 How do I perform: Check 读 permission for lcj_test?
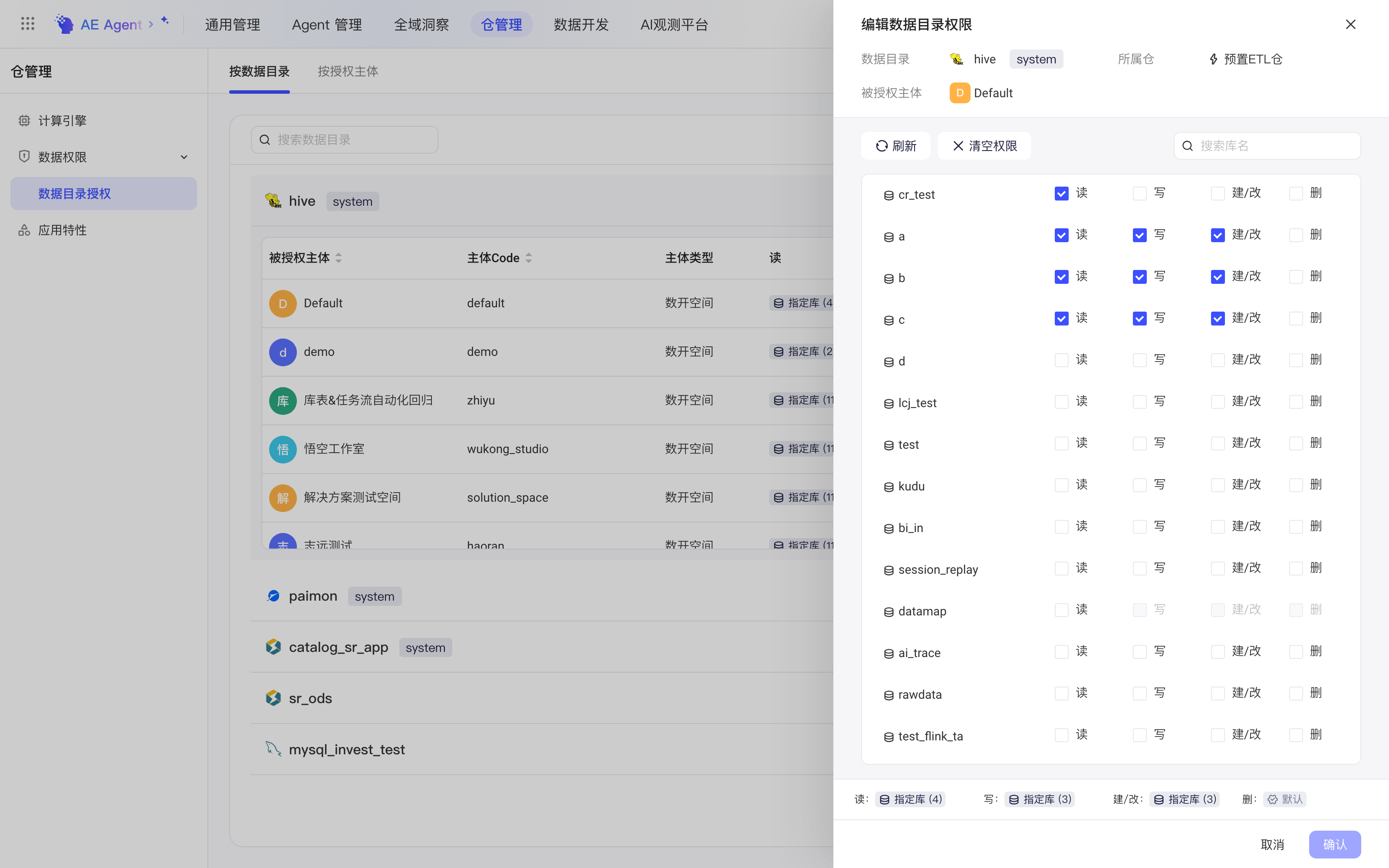click(1061, 402)
